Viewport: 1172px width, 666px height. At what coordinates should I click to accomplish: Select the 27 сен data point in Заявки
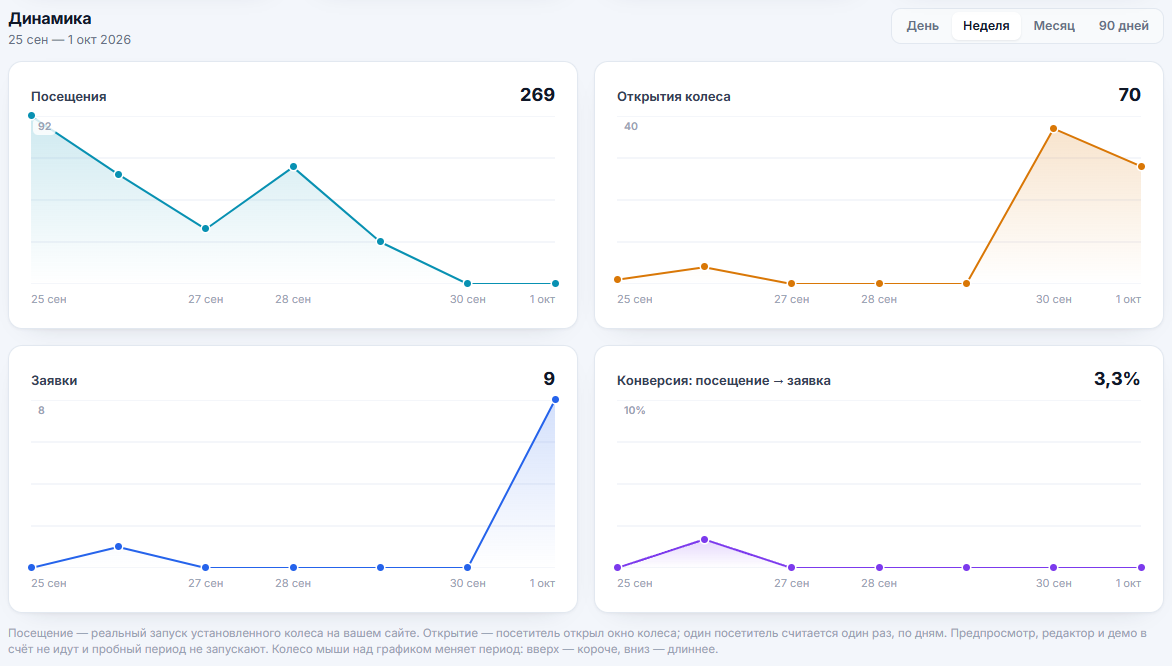(206, 567)
